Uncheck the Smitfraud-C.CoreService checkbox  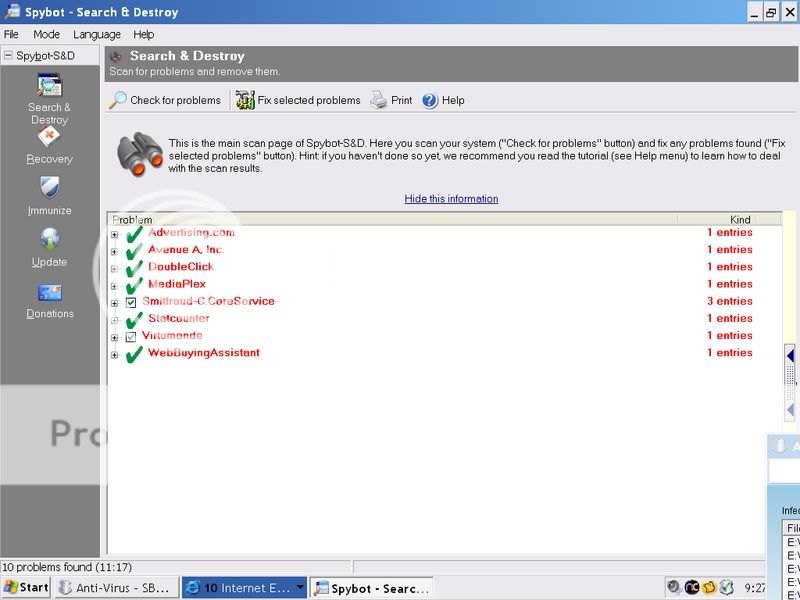(131, 303)
